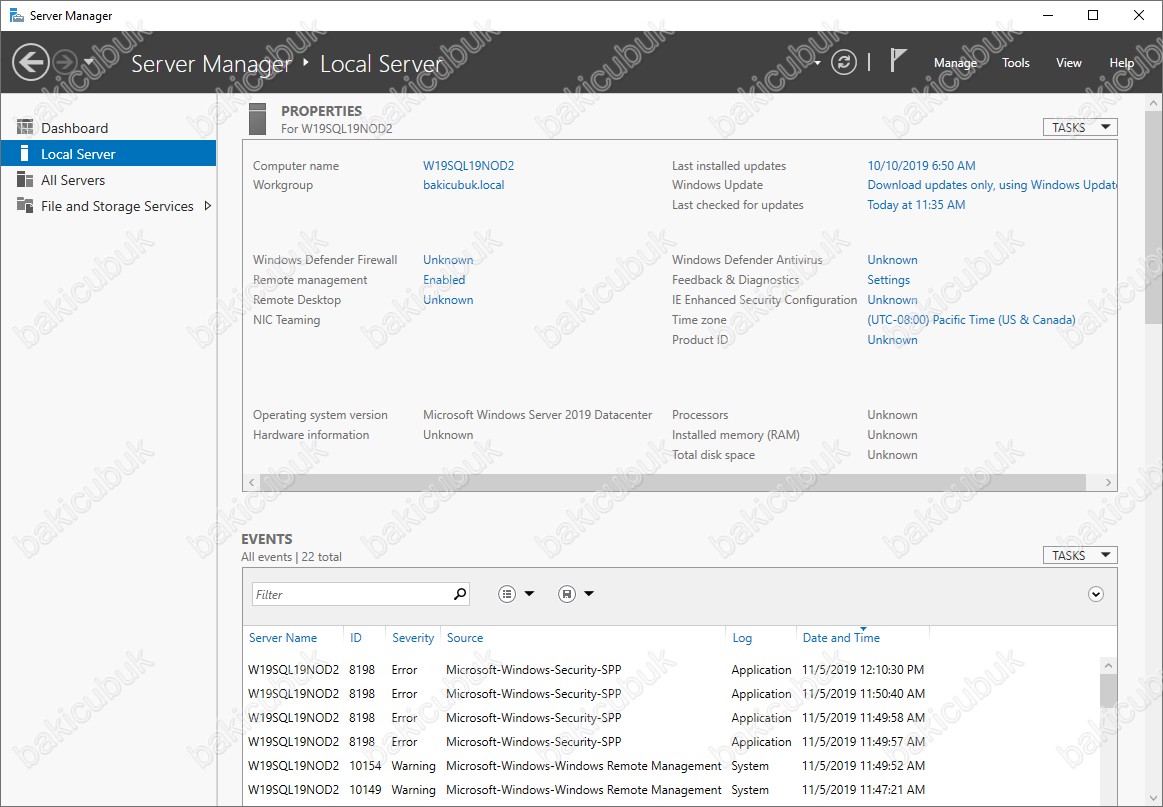Expand the saved queries dropdown arrow

[x=589, y=593]
